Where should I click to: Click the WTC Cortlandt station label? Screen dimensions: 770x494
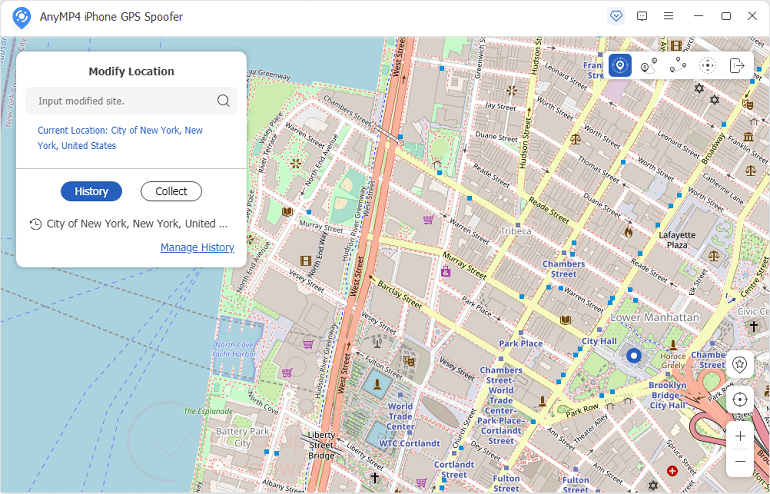coord(410,443)
